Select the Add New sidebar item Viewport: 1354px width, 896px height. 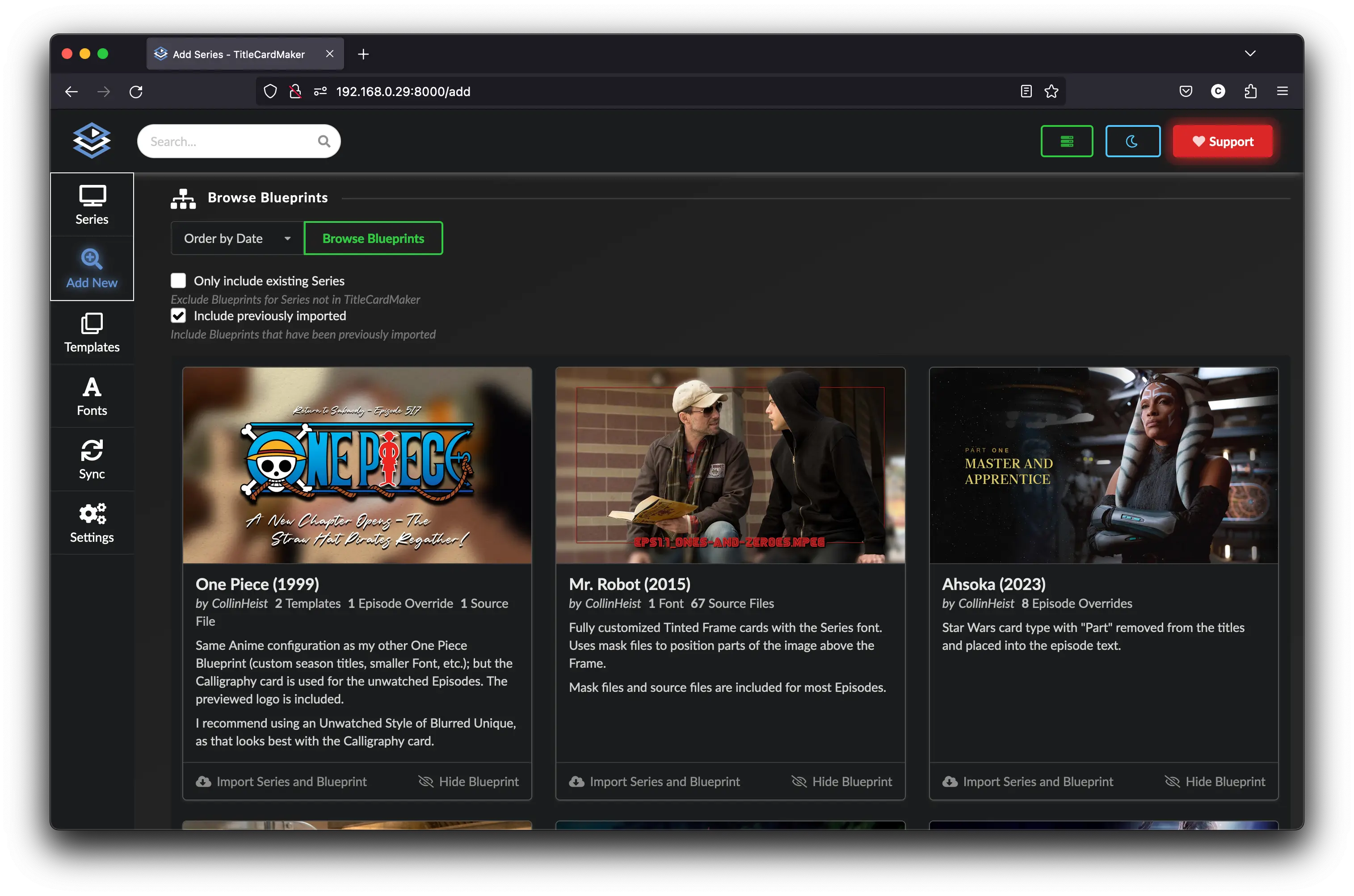point(92,268)
